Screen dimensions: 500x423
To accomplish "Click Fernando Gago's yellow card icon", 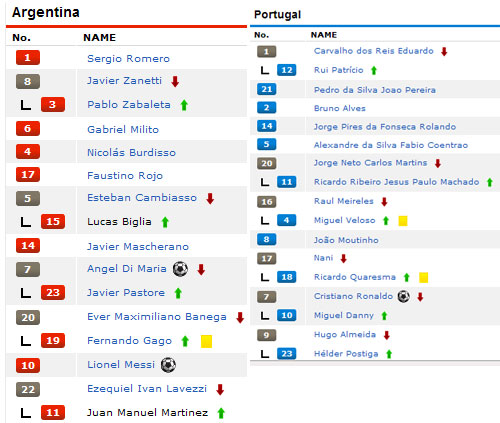I will point(206,341).
